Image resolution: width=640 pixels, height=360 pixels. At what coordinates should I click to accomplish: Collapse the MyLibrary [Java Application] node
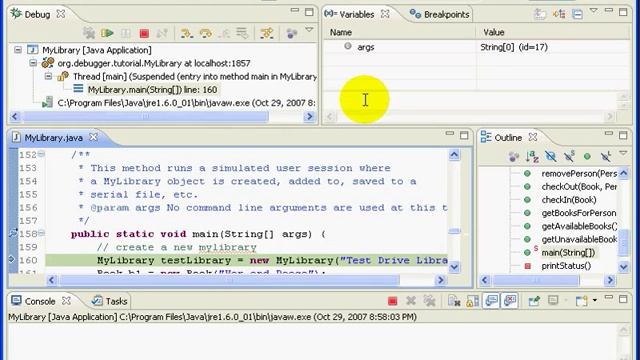point(18,50)
